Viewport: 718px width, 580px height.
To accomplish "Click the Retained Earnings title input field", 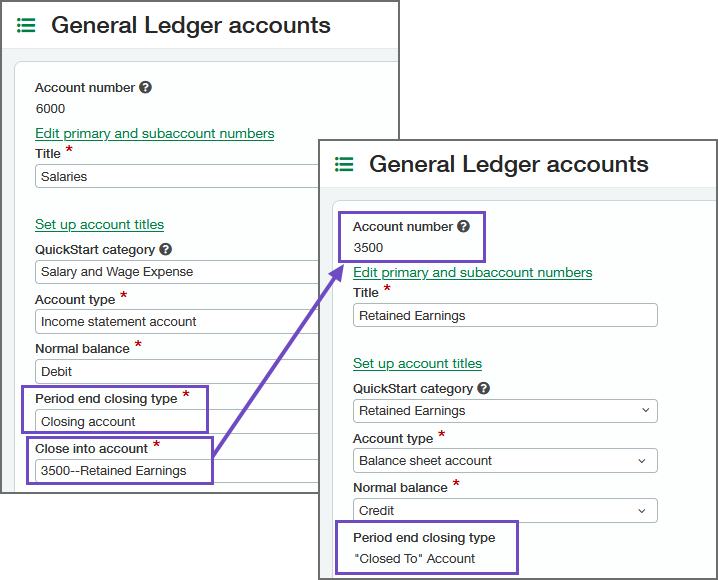I will click(505, 316).
